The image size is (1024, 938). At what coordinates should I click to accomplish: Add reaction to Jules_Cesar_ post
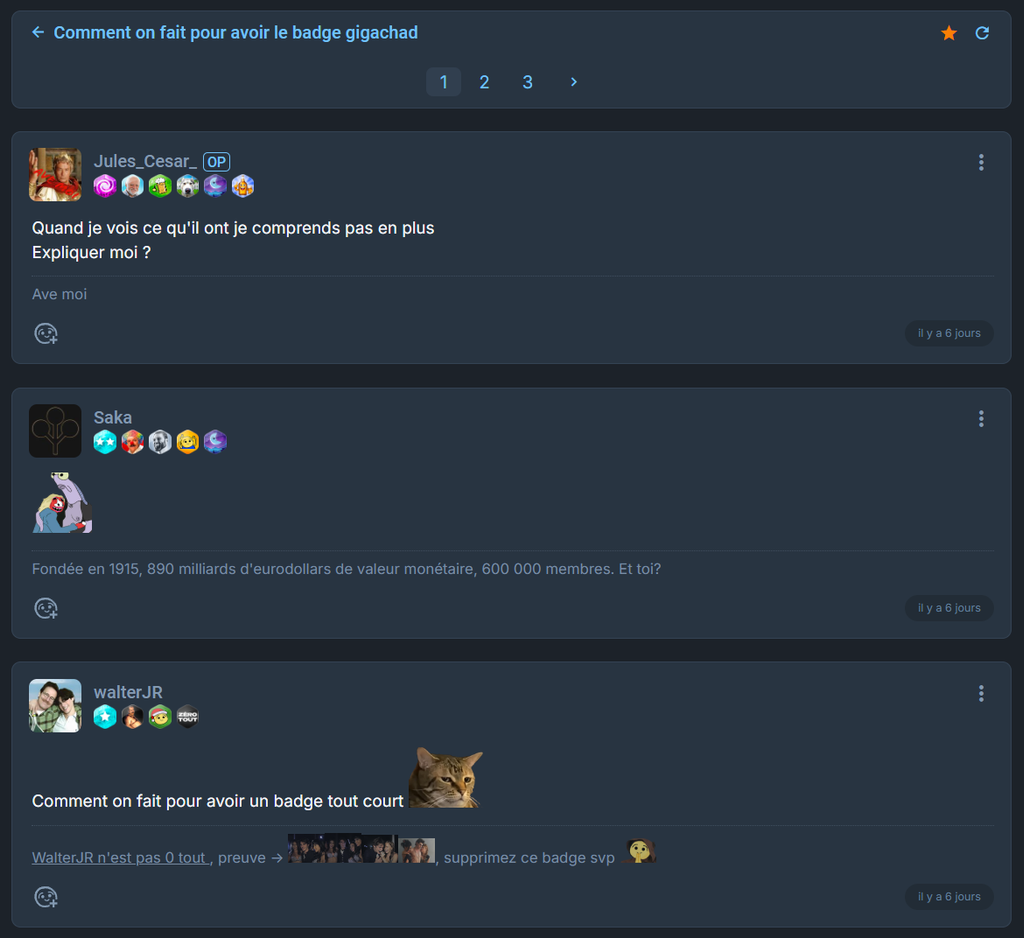46,334
